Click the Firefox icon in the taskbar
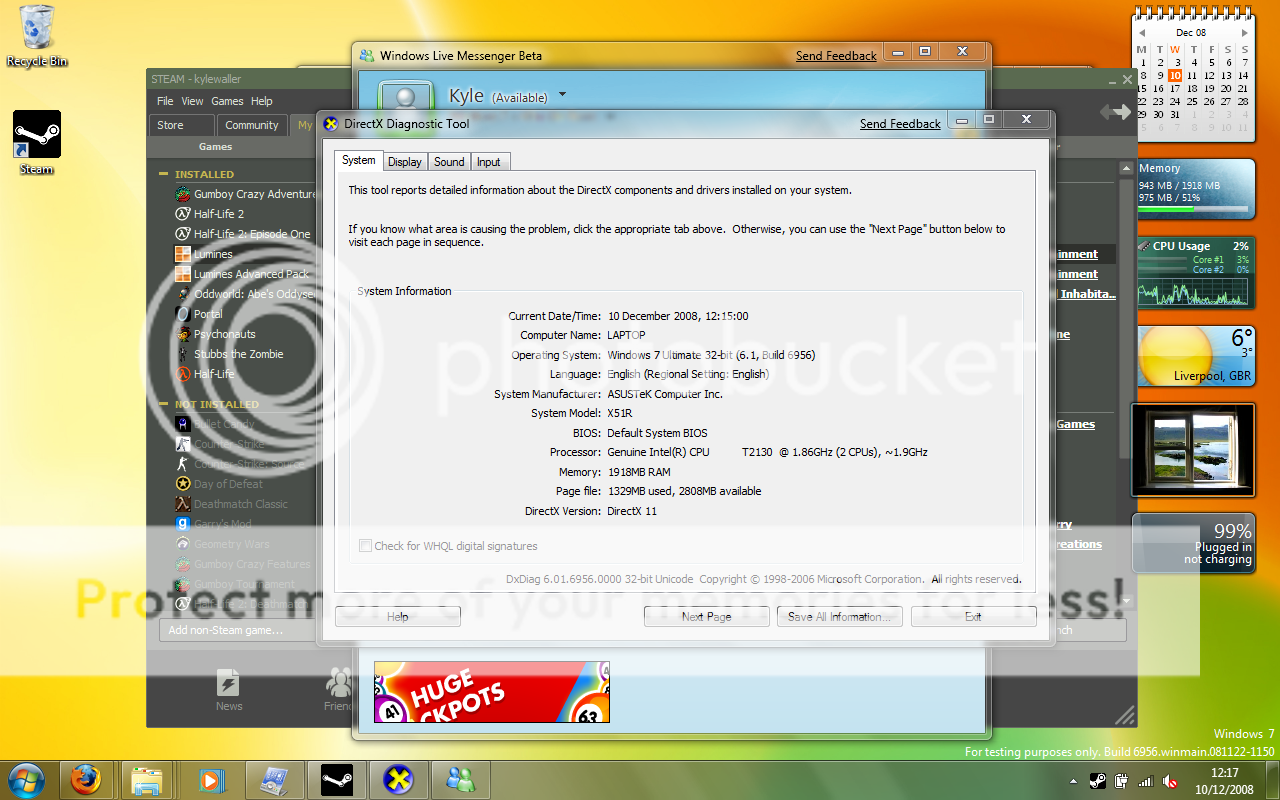1280x800 pixels. (86, 778)
